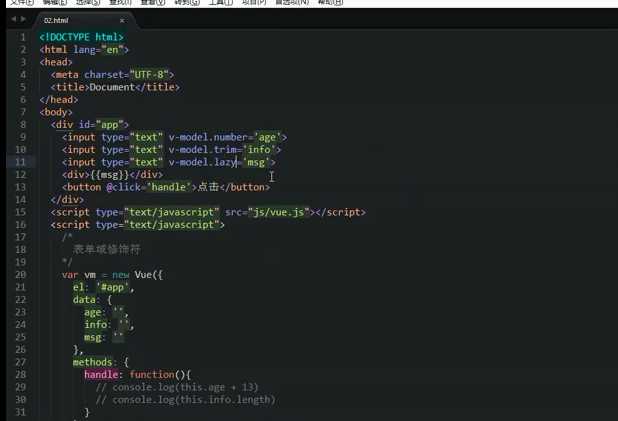Click the opening <head> tag
The width and height of the screenshot is (618, 421).
click(x=56, y=62)
